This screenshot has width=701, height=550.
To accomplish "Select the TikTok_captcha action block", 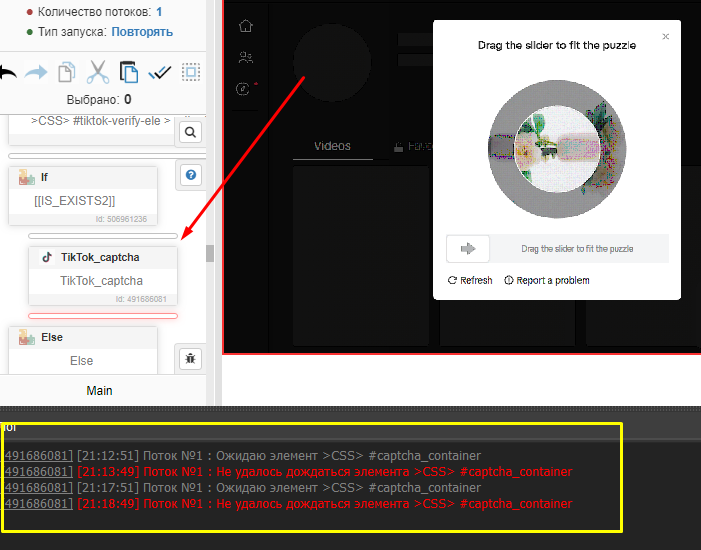I will [x=102, y=270].
